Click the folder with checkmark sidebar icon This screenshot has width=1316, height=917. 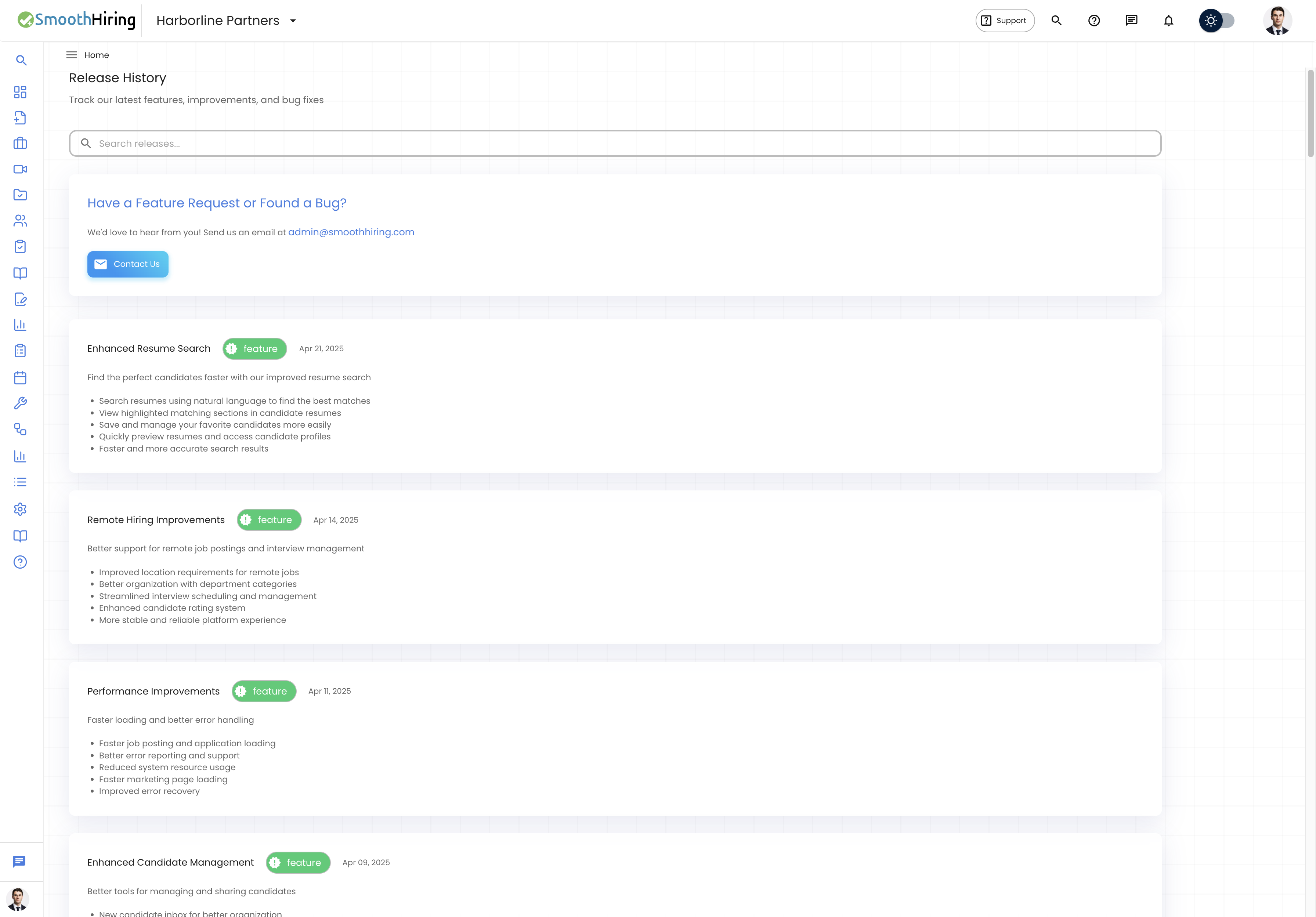point(20,195)
